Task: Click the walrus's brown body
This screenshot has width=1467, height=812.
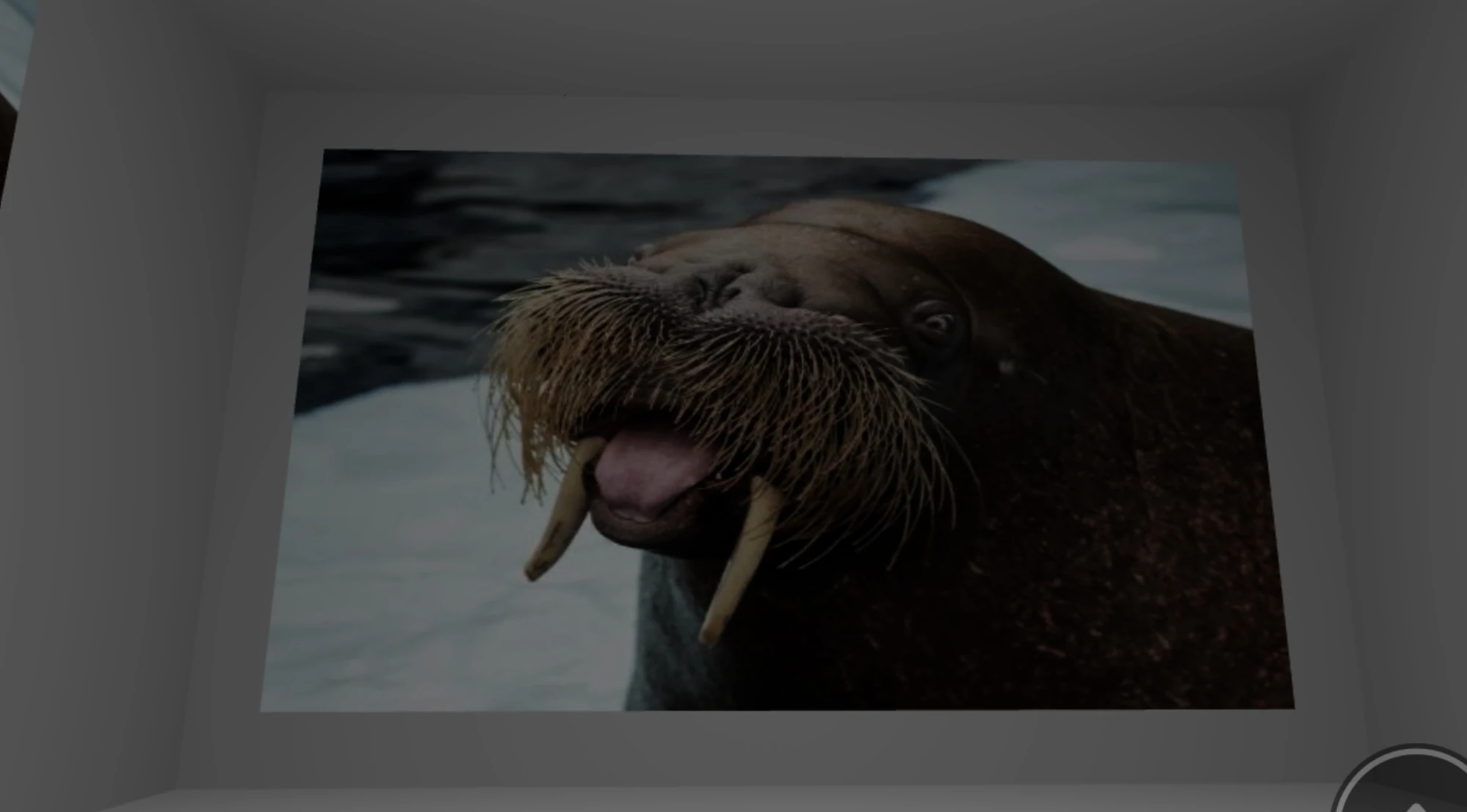Action: point(1100,550)
